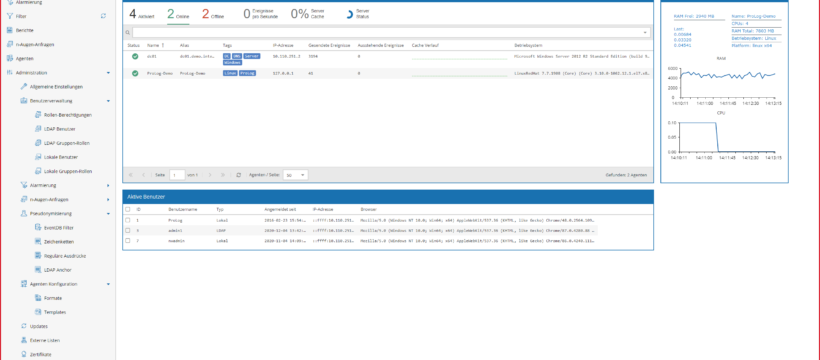Click the LDAP Gruppen-Rollen icon

(x=38, y=143)
